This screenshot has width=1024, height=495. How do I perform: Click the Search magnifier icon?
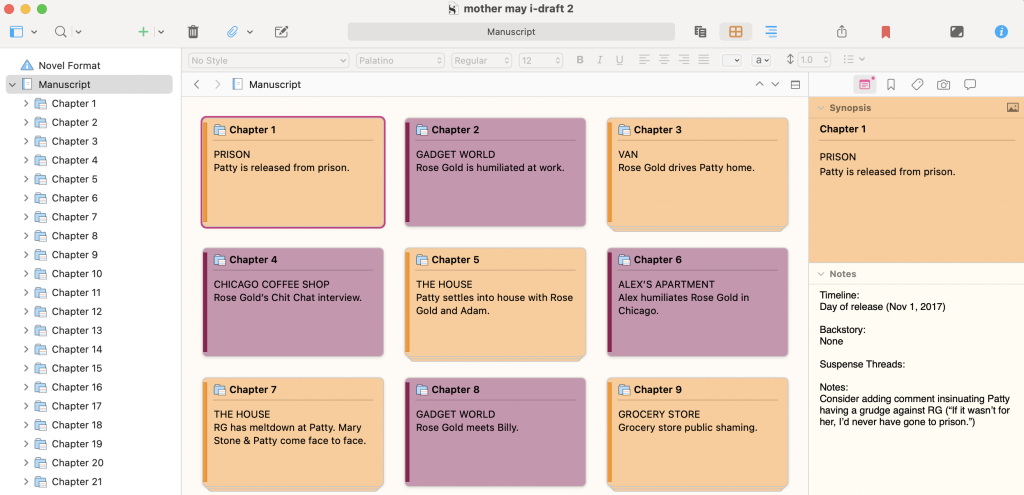click(61, 31)
